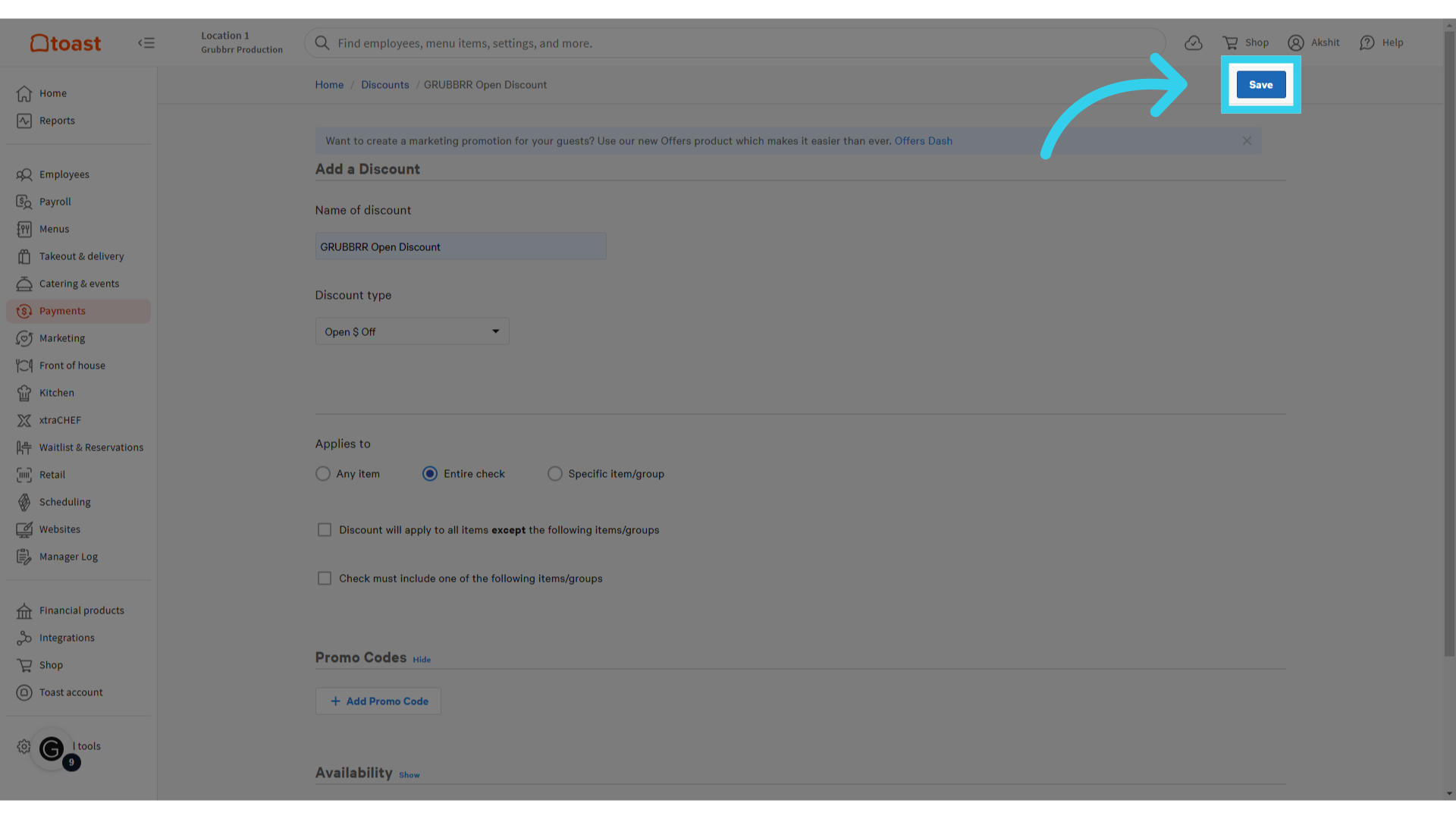This screenshot has height=819, width=1456.
Task: Open Scheduling in the sidebar menu
Action: pos(79,502)
